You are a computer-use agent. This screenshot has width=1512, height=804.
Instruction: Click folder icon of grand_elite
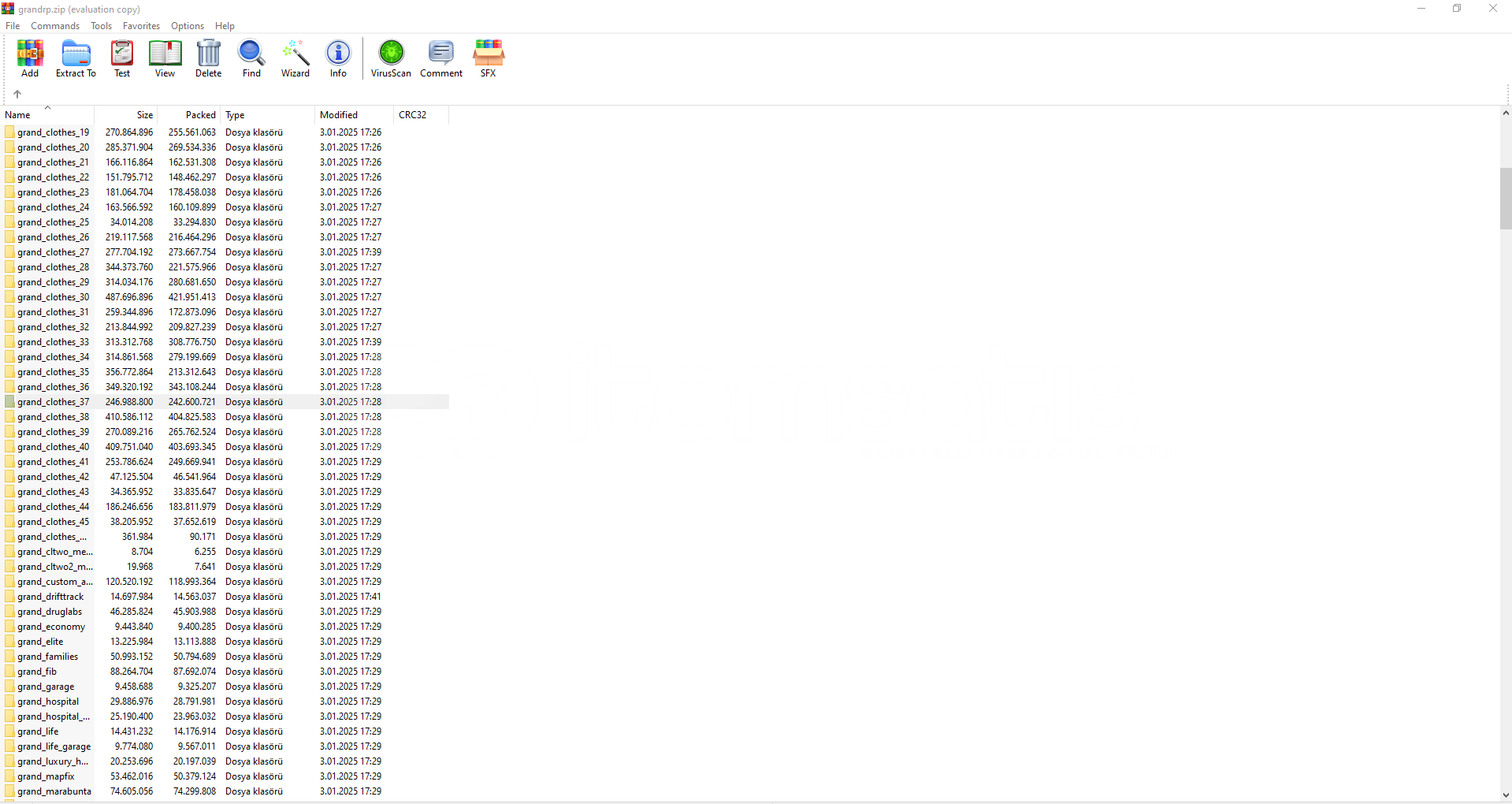pyautogui.click(x=9, y=642)
